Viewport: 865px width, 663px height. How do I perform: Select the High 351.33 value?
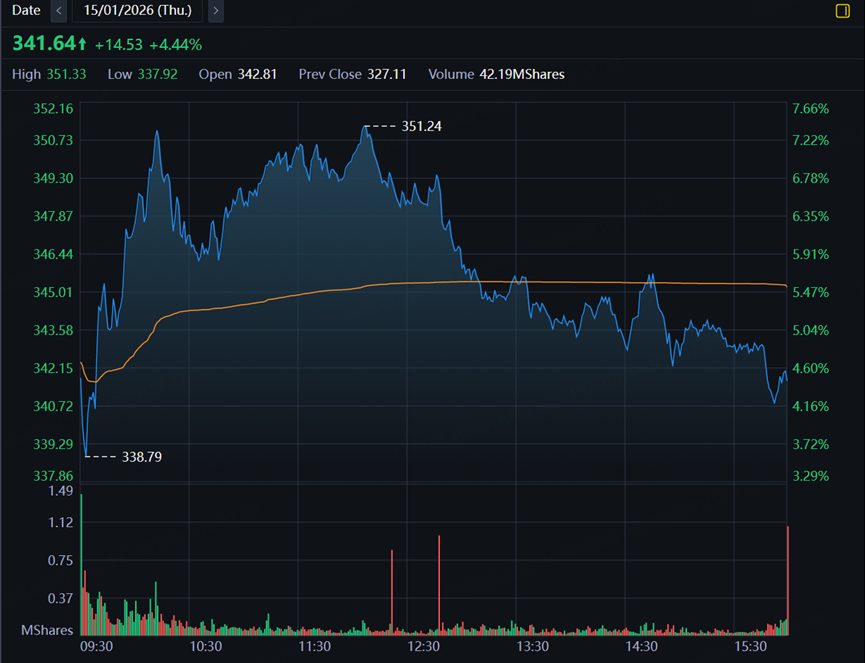click(68, 74)
